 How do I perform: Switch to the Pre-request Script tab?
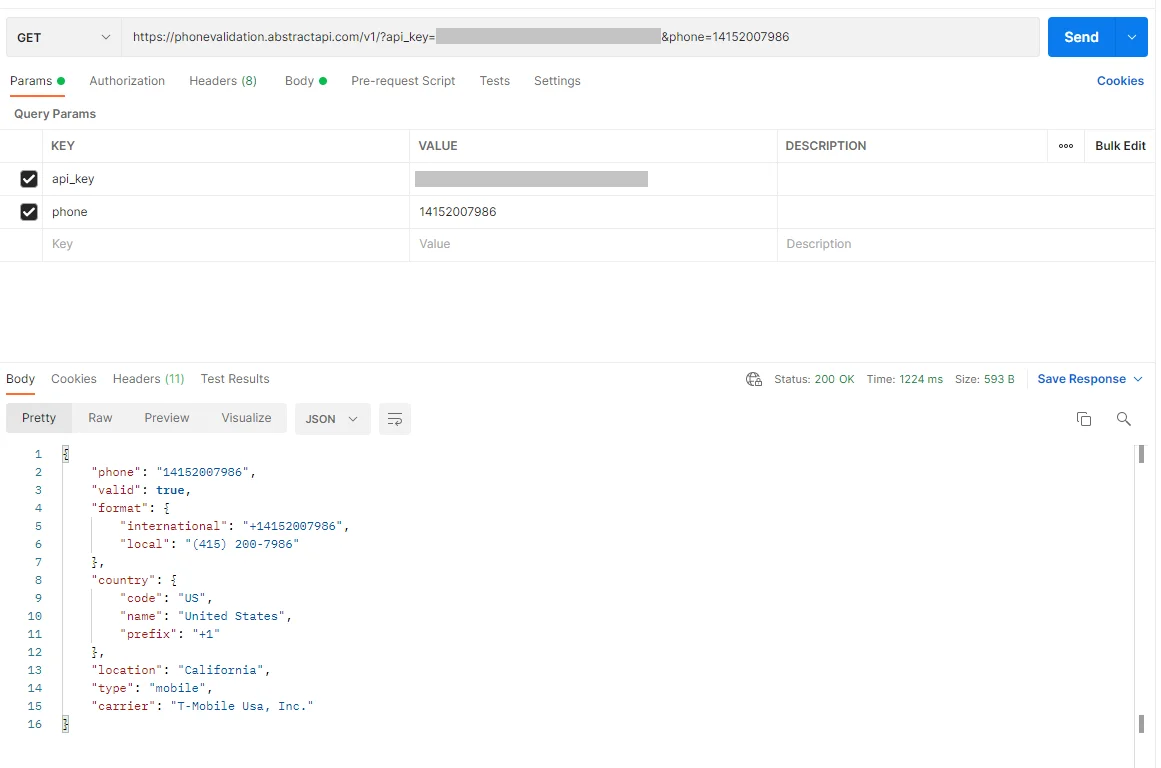point(403,81)
